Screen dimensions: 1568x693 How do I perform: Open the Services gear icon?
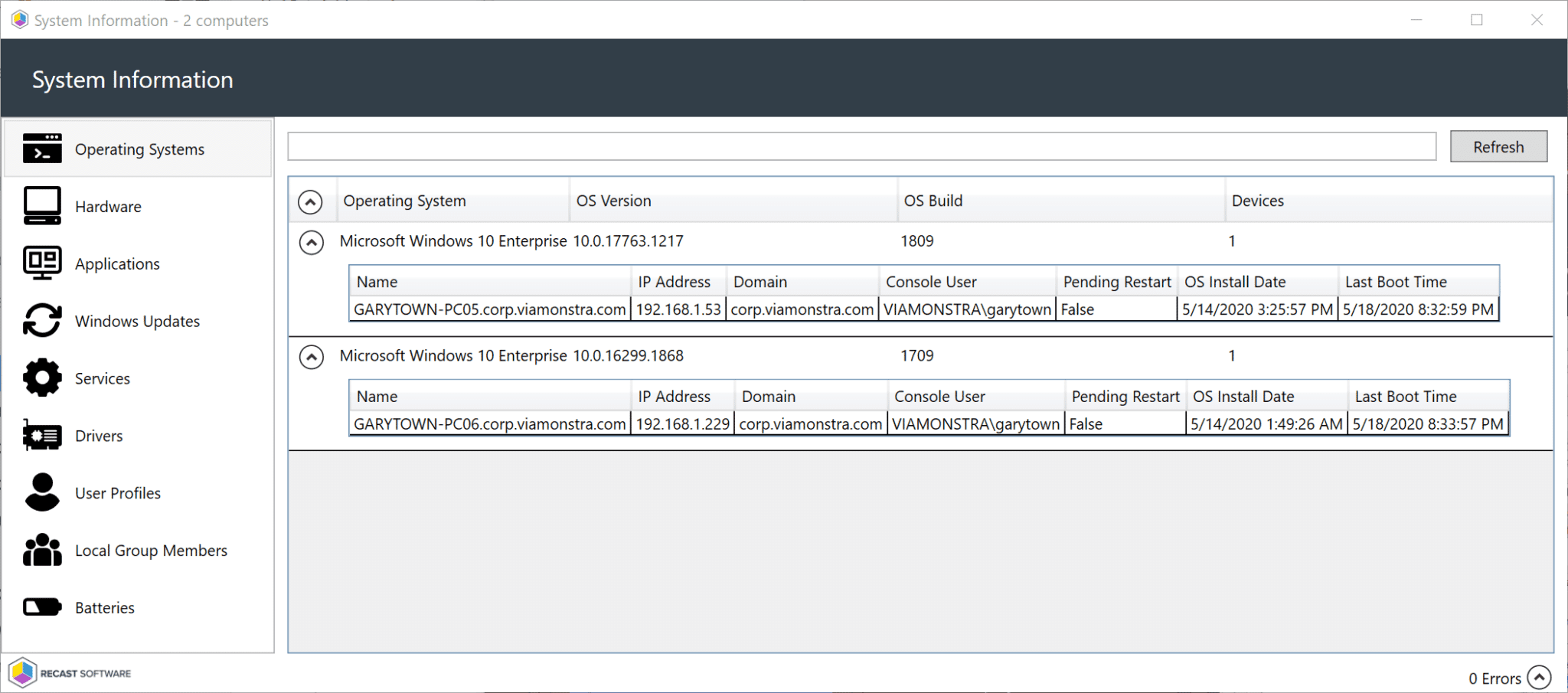[42, 378]
